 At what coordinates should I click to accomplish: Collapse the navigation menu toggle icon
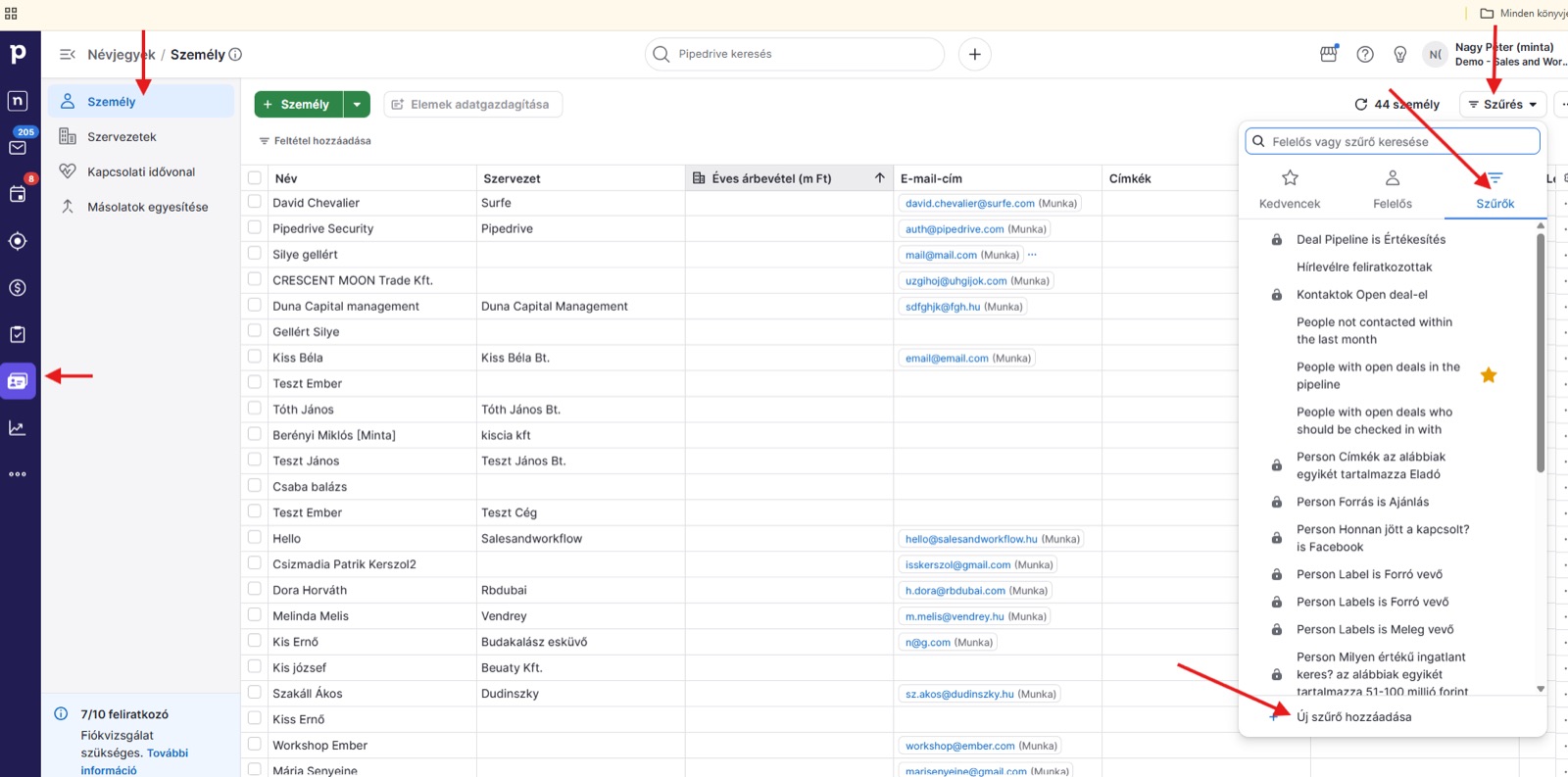(67, 55)
